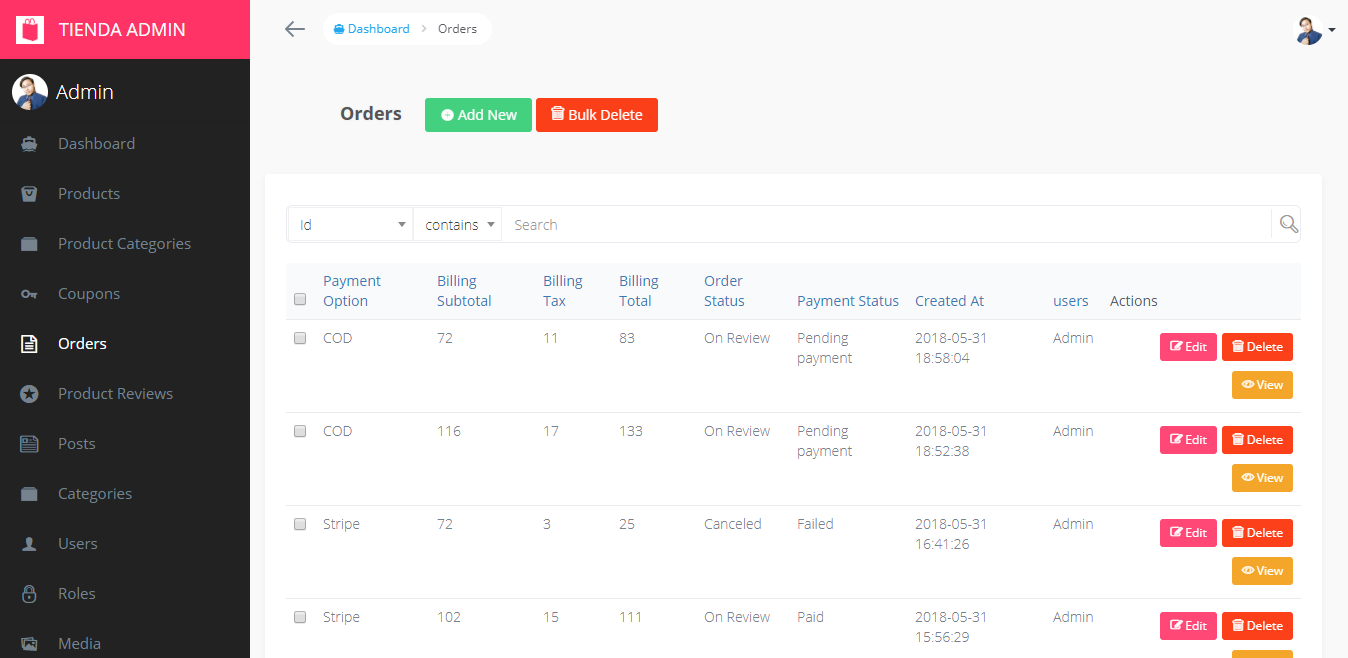Edit the Canceled Stripe order
The height and width of the screenshot is (658, 1348).
pyautogui.click(x=1188, y=533)
